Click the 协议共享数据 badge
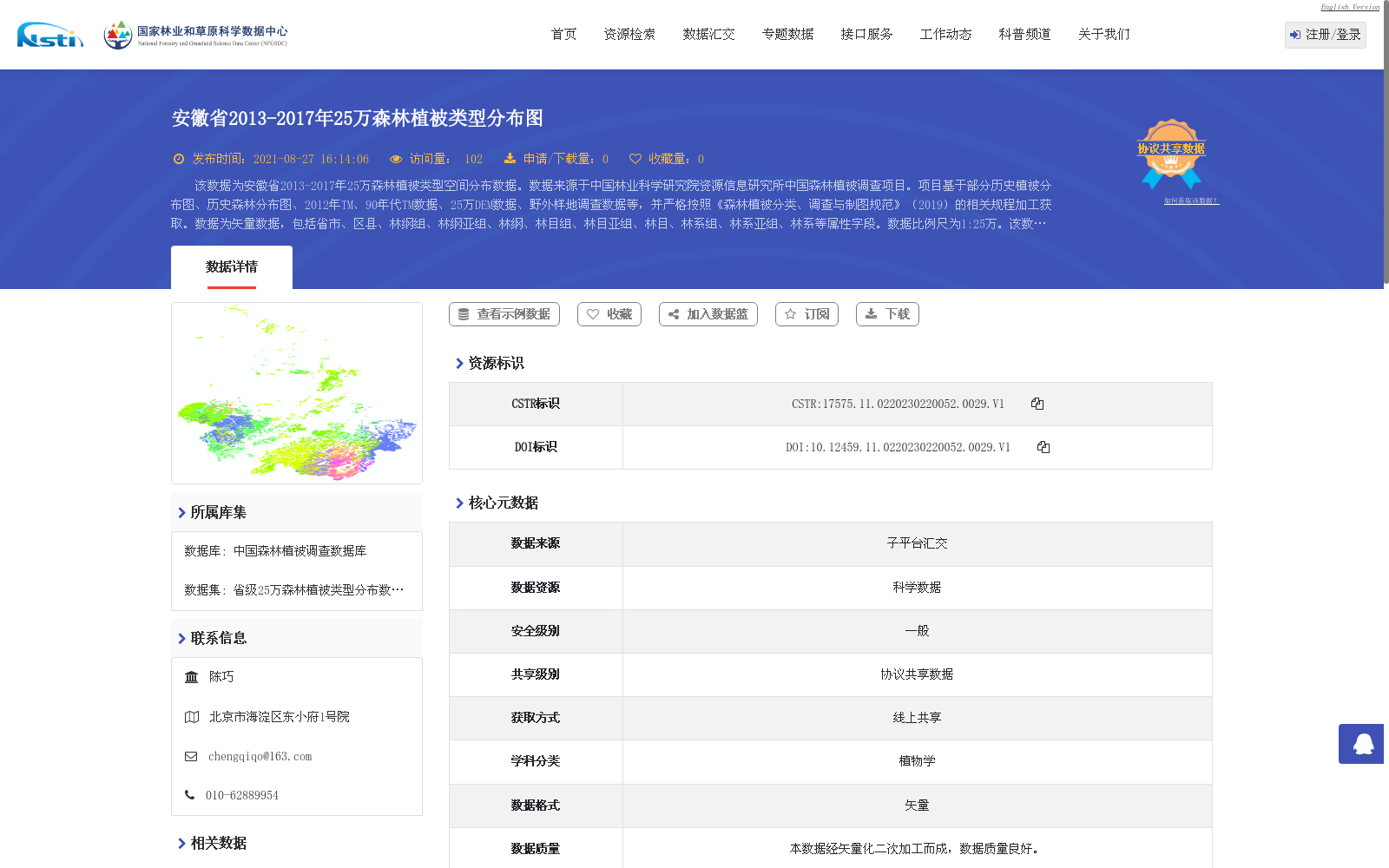 [x=1171, y=155]
